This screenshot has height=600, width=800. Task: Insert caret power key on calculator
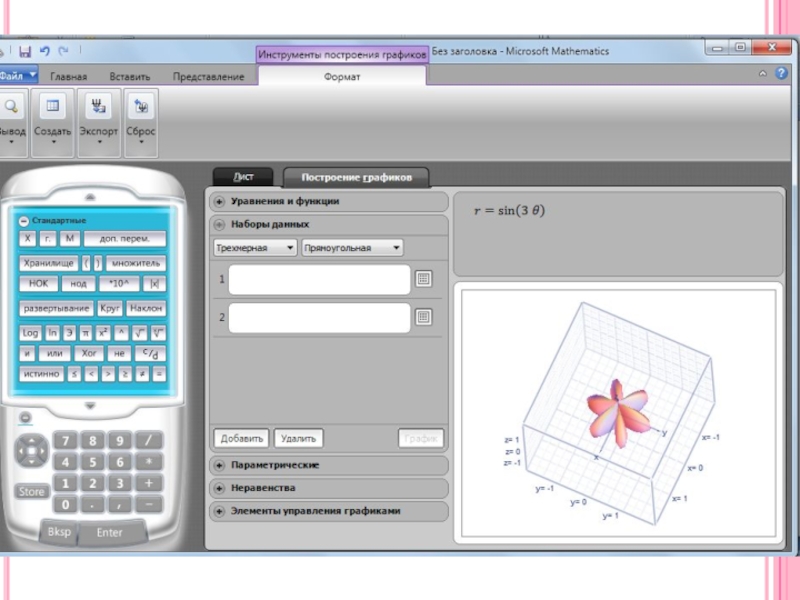[121, 333]
